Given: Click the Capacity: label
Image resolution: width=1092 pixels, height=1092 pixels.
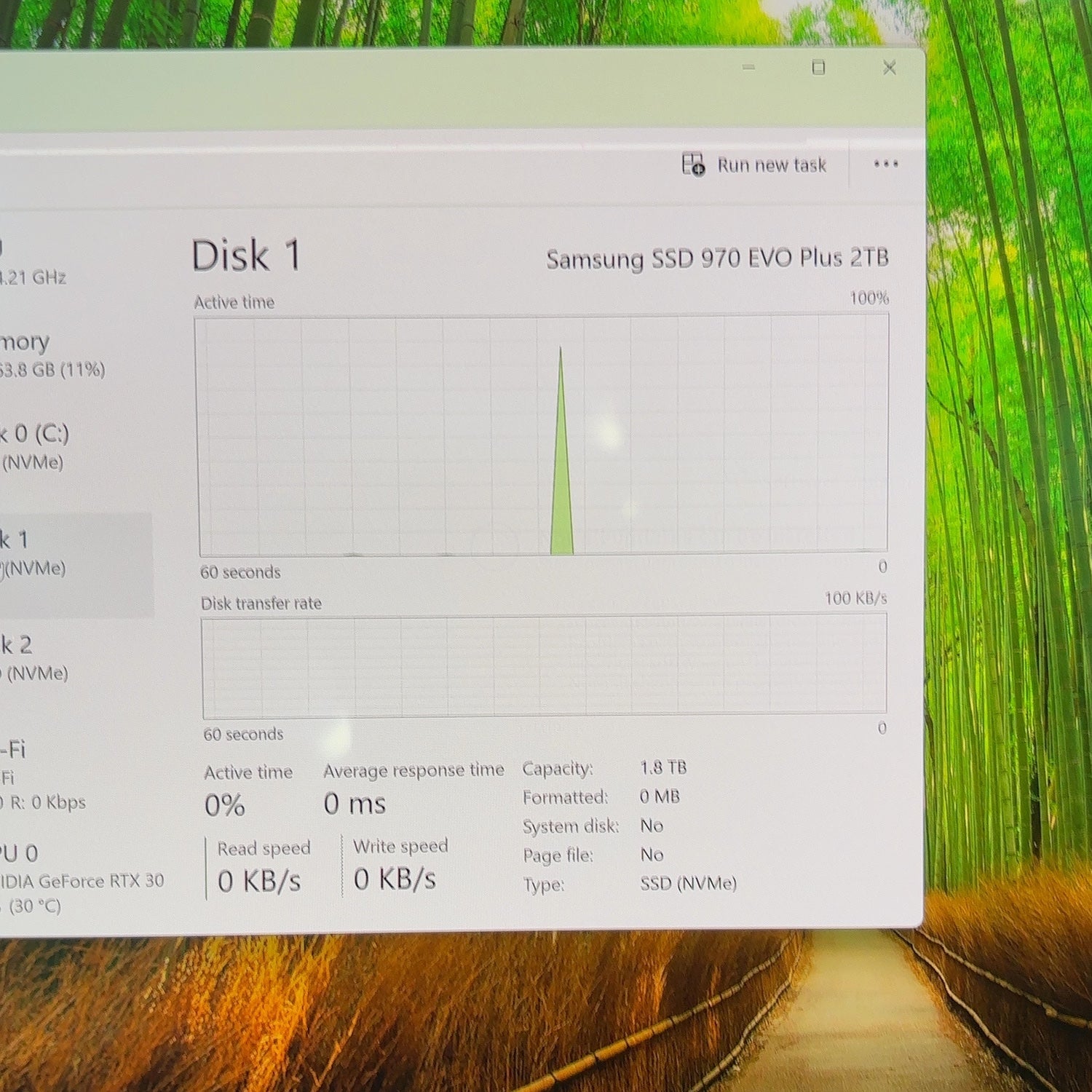Looking at the screenshot, I should pyautogui.click(x=558, y=769).
